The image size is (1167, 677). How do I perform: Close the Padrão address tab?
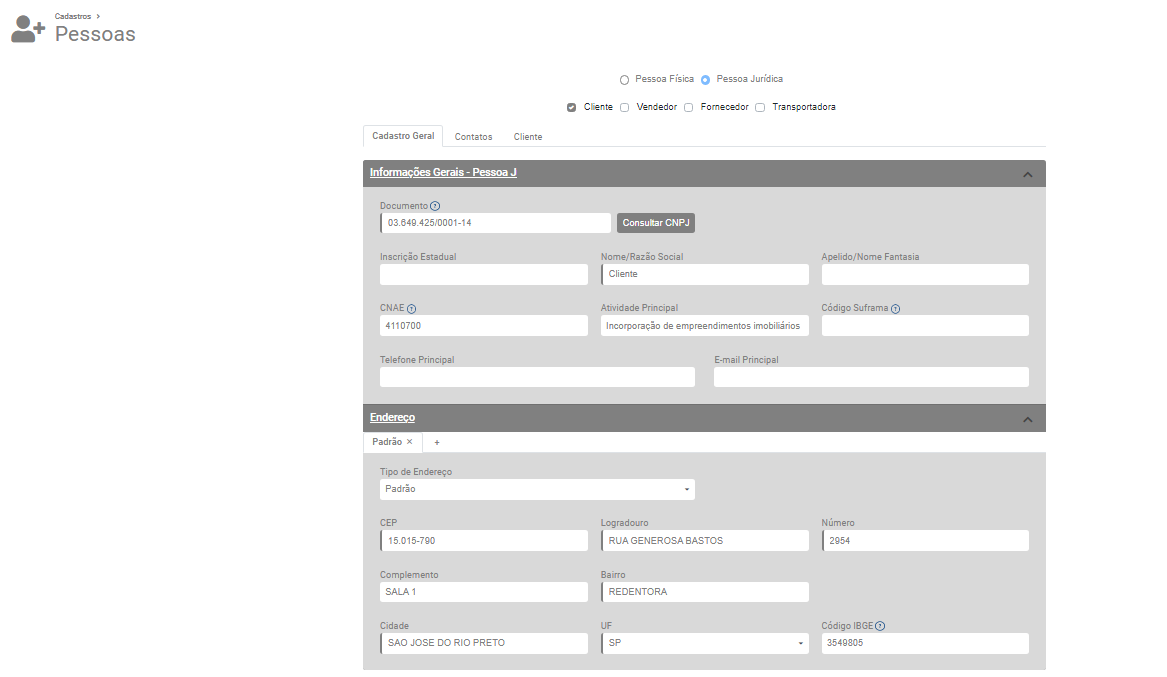(409, 442)
